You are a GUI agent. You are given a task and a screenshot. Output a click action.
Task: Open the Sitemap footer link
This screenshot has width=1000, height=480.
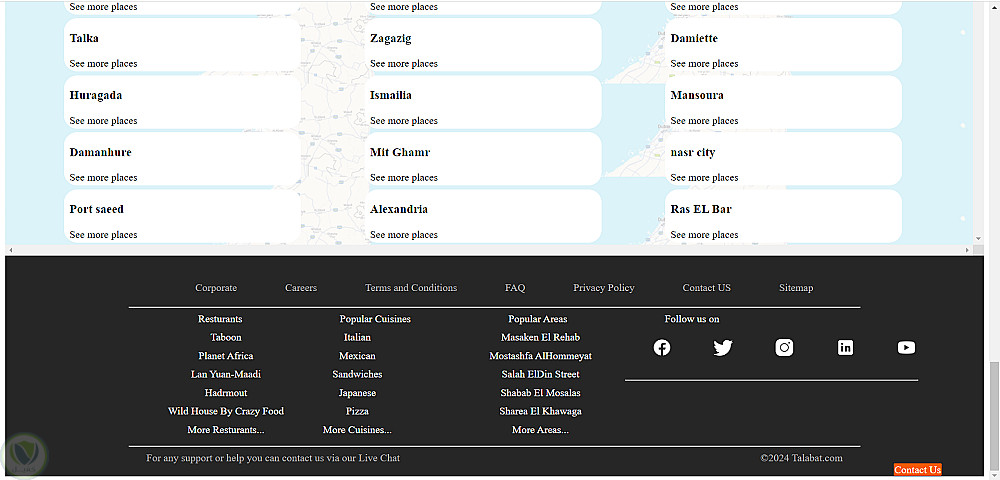tap(796, 288)
